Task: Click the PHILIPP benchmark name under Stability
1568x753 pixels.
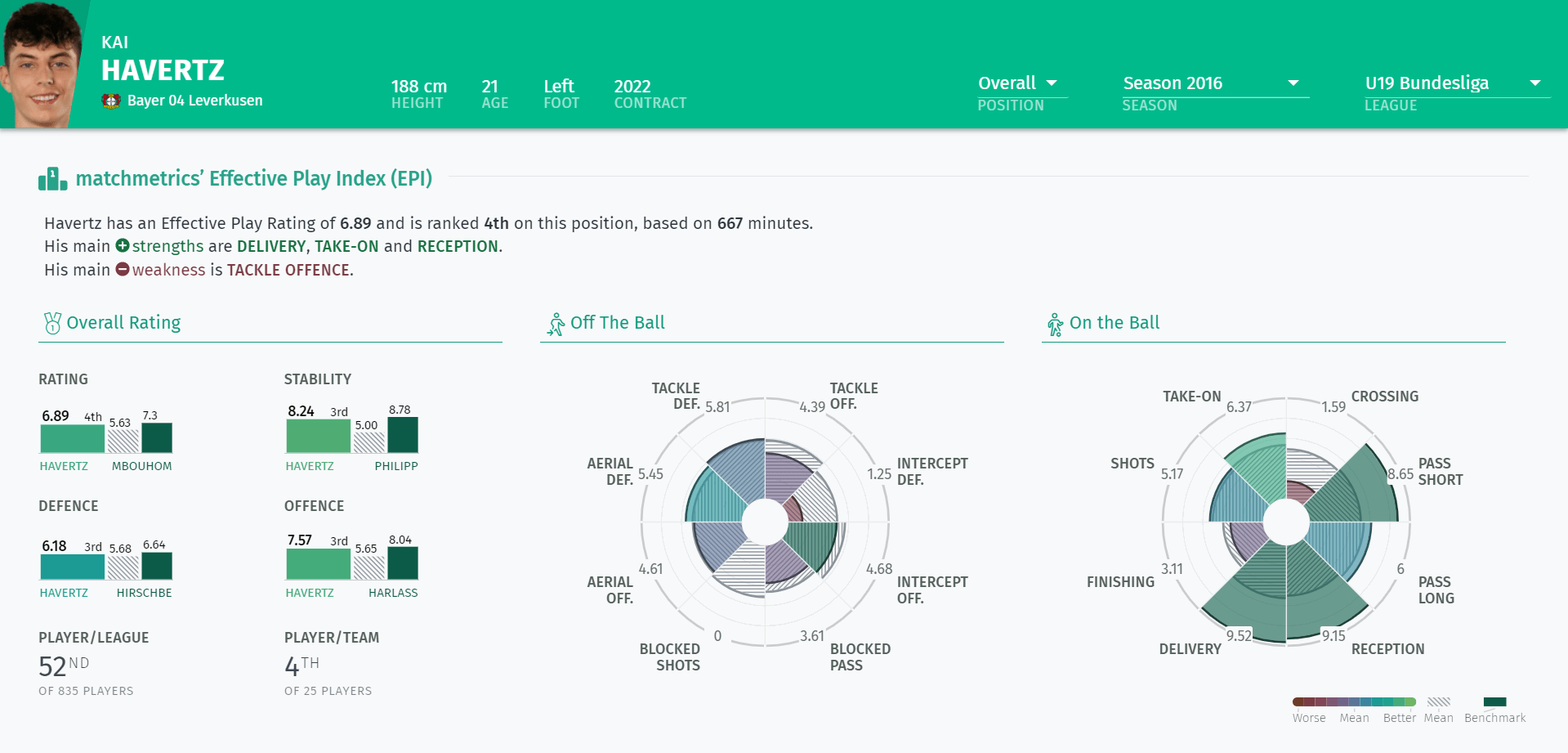Action: [396, 466]
